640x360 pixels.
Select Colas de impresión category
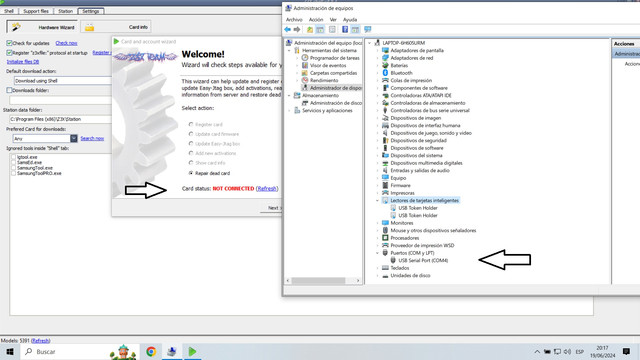coord(411,80)
